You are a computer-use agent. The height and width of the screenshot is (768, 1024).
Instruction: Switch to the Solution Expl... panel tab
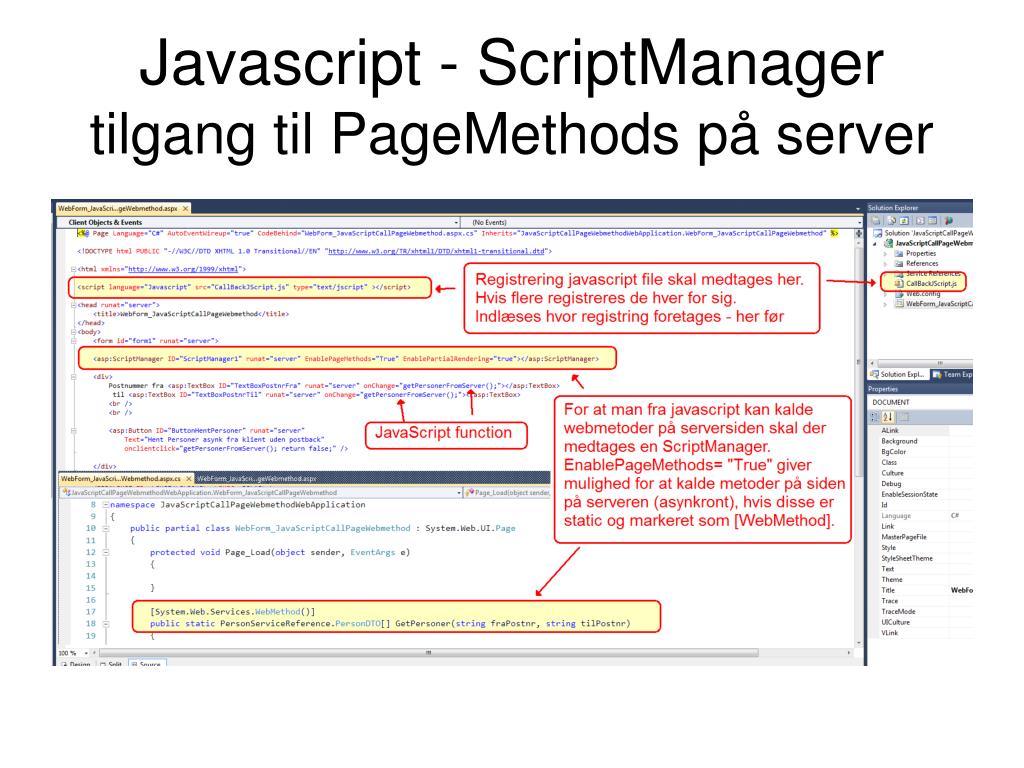tap(897, 374)
